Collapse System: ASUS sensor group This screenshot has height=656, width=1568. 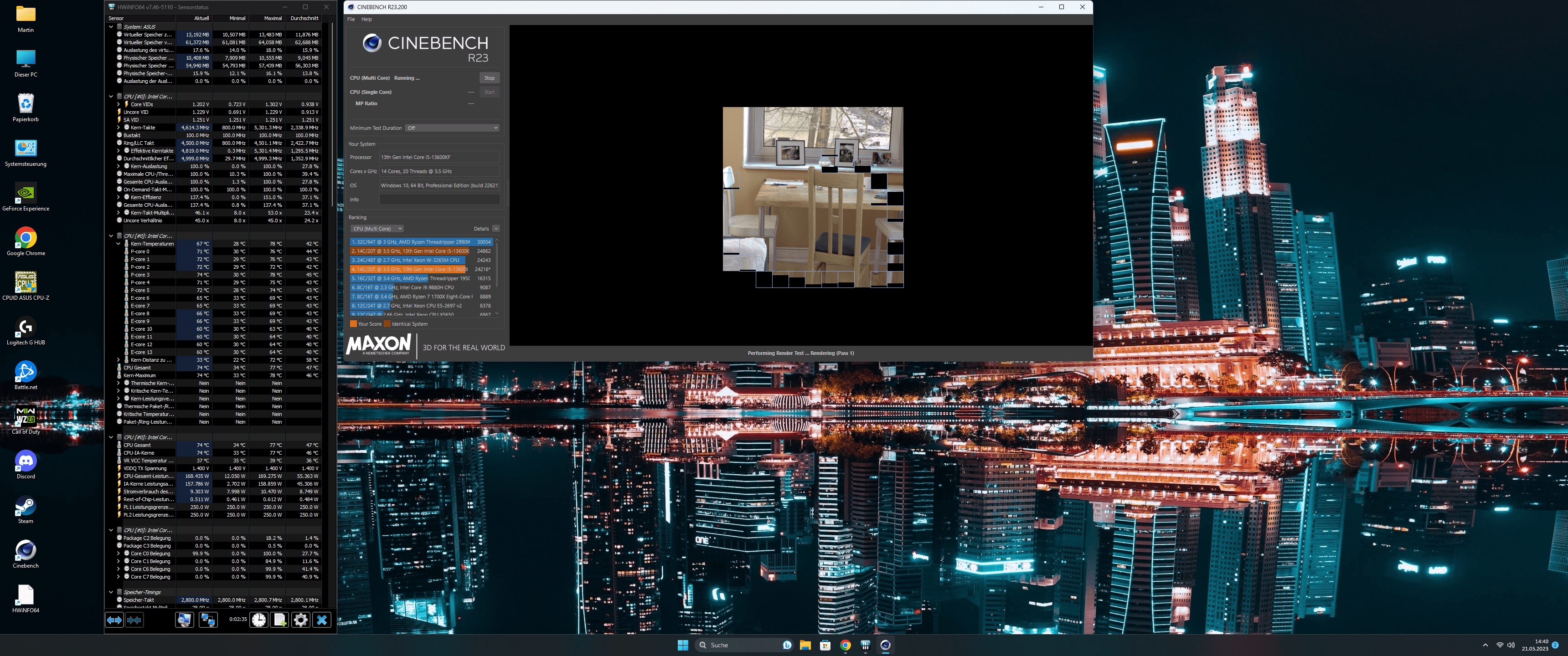coord(111,27)
